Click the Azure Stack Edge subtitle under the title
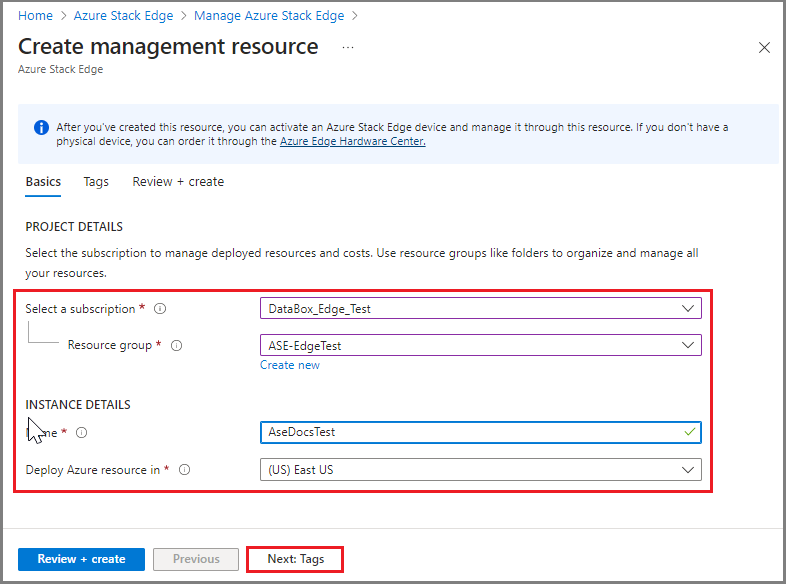This screenshot has height=584, width=786. tap(60, 69)
